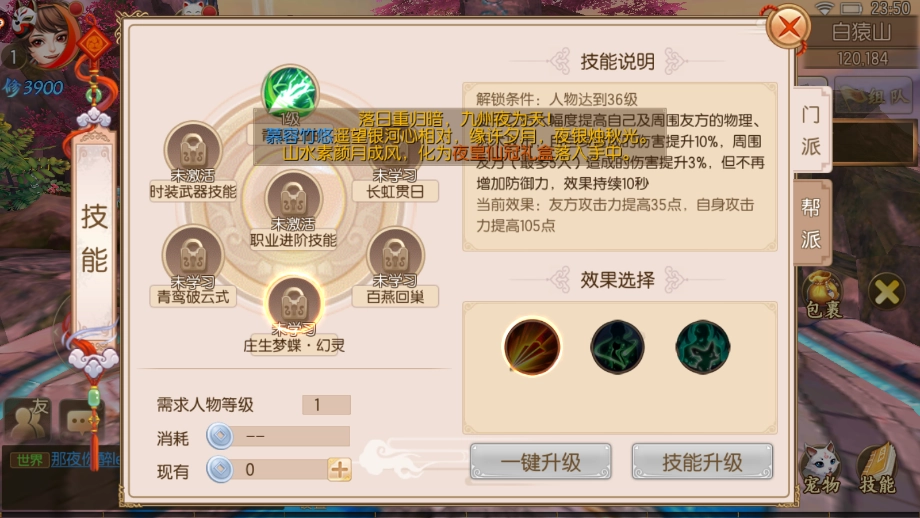Select the highlighted 庄生梦蝶·幻灵 skill icon

click(x=294, y=304)
